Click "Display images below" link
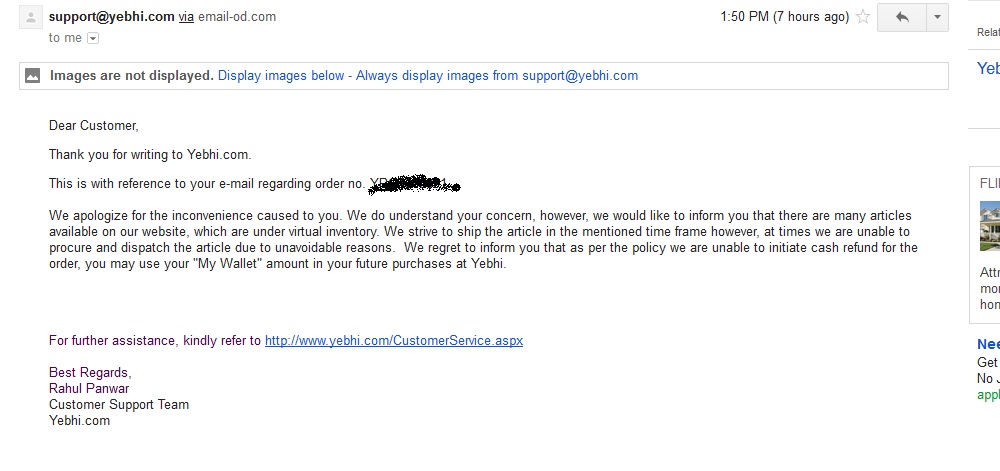The width and height of the screenshot is (1000, 471). tap(281, 75)
